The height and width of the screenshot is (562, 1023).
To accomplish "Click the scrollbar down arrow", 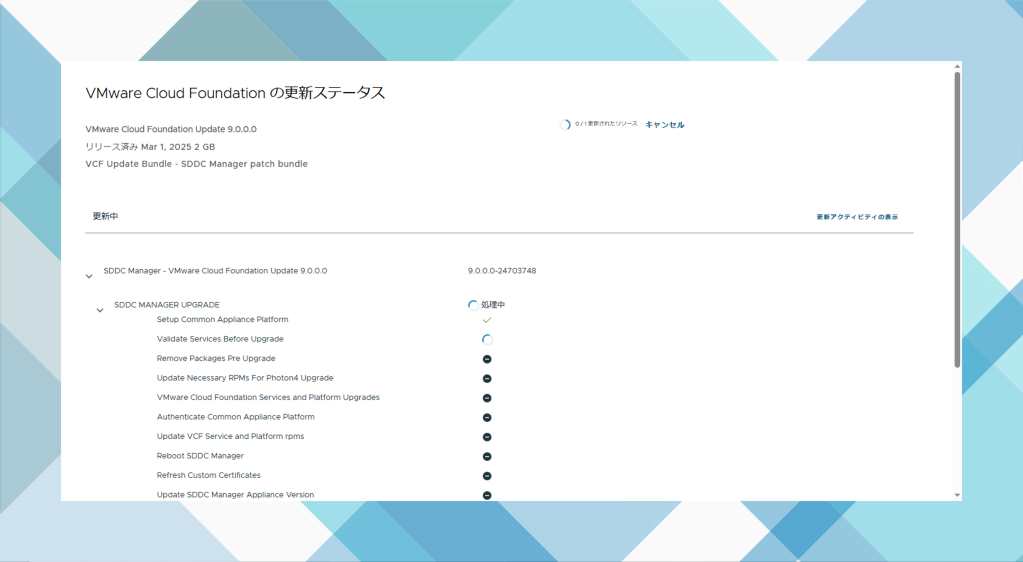I will pos(957,495).
